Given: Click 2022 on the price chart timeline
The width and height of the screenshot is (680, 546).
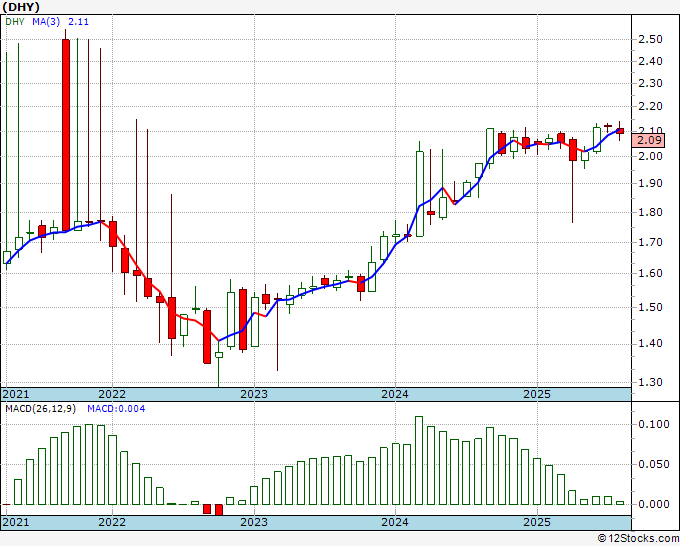Looking at the screenshot, I should (112, 394).
